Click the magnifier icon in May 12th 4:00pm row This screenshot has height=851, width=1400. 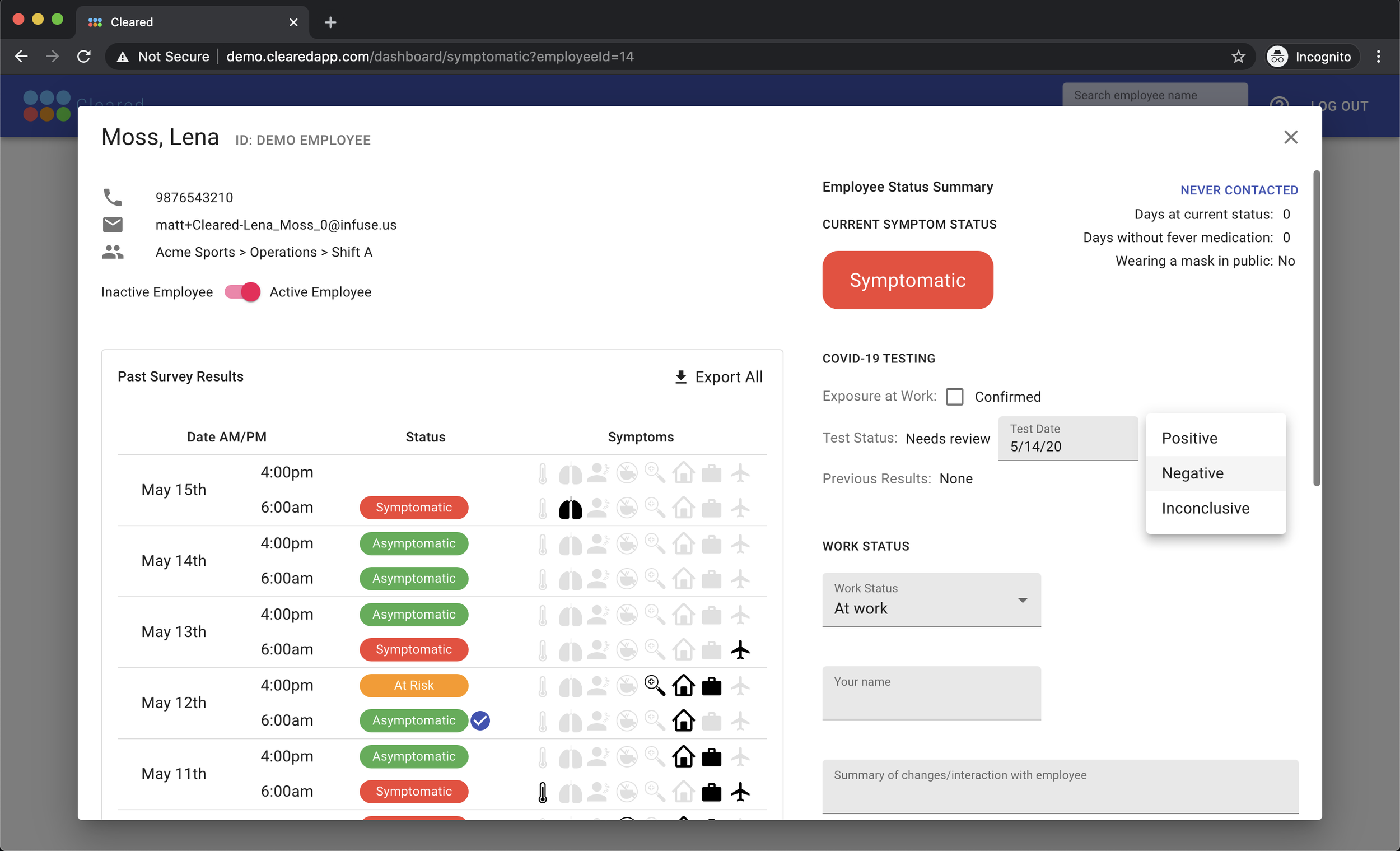click(x=655, y=686)
